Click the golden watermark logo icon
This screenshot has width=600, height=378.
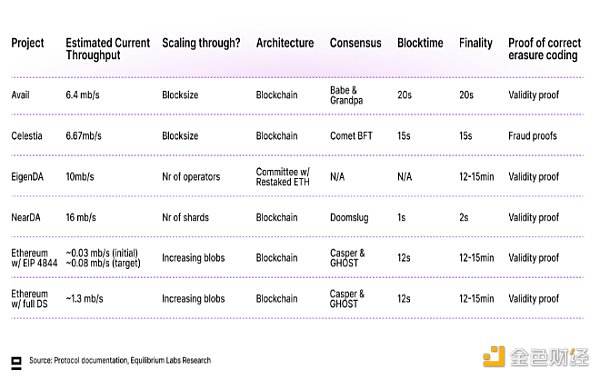[x=494, y=356]
